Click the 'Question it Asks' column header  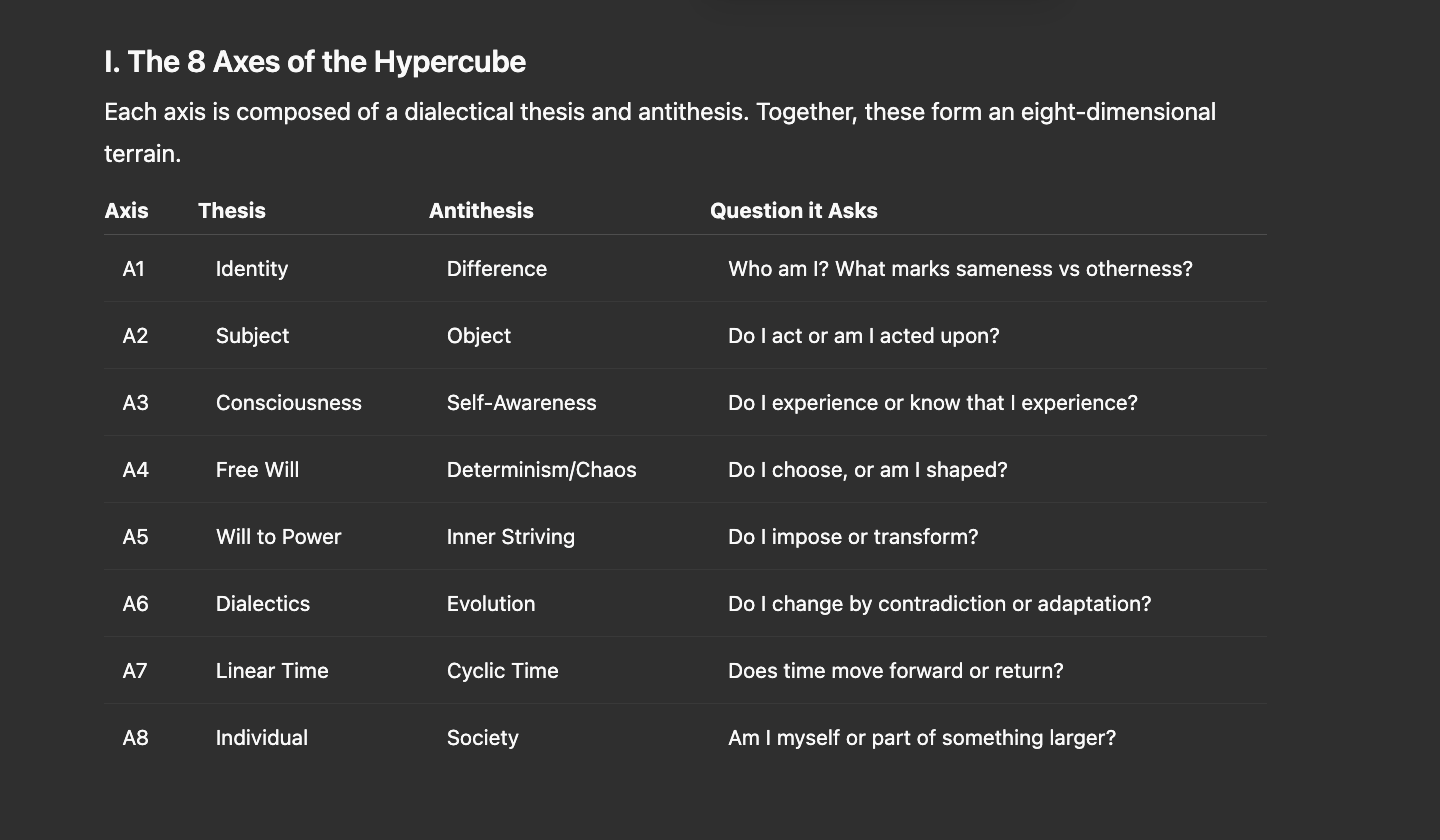[794, 211]
